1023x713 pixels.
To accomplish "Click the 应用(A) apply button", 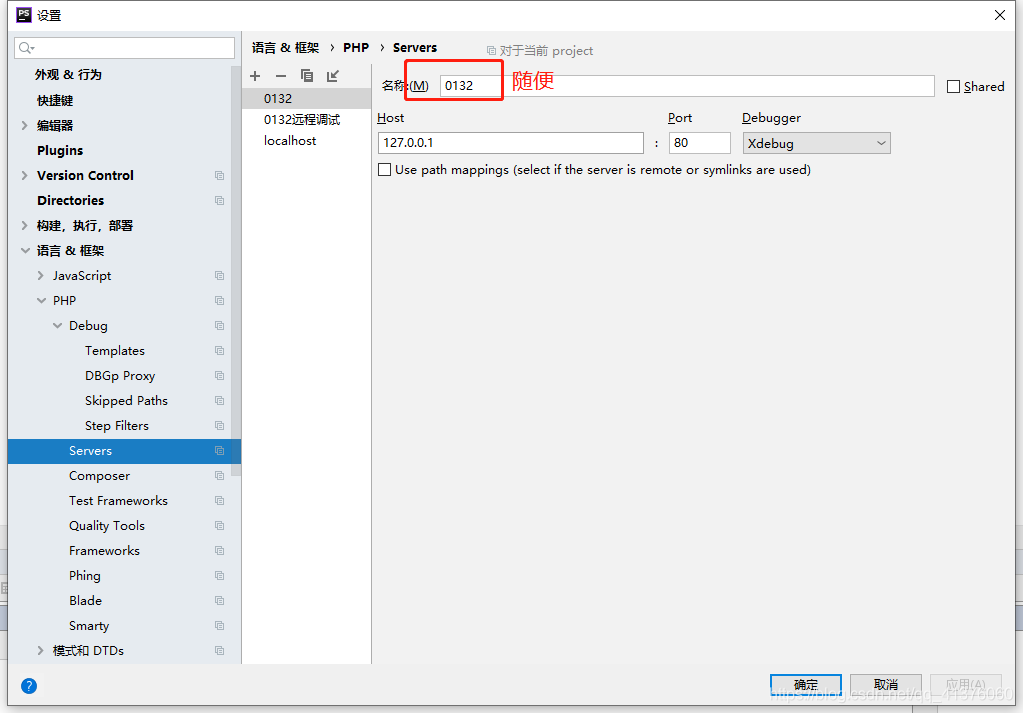I will [966, 685].
